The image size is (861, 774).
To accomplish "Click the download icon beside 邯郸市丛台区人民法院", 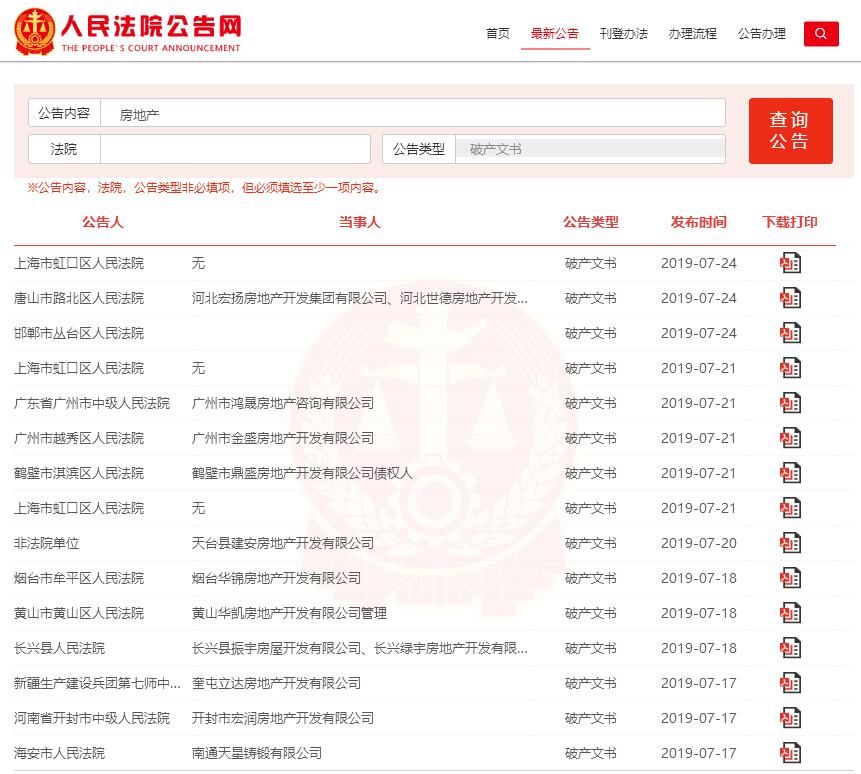I will pos(790,333).
